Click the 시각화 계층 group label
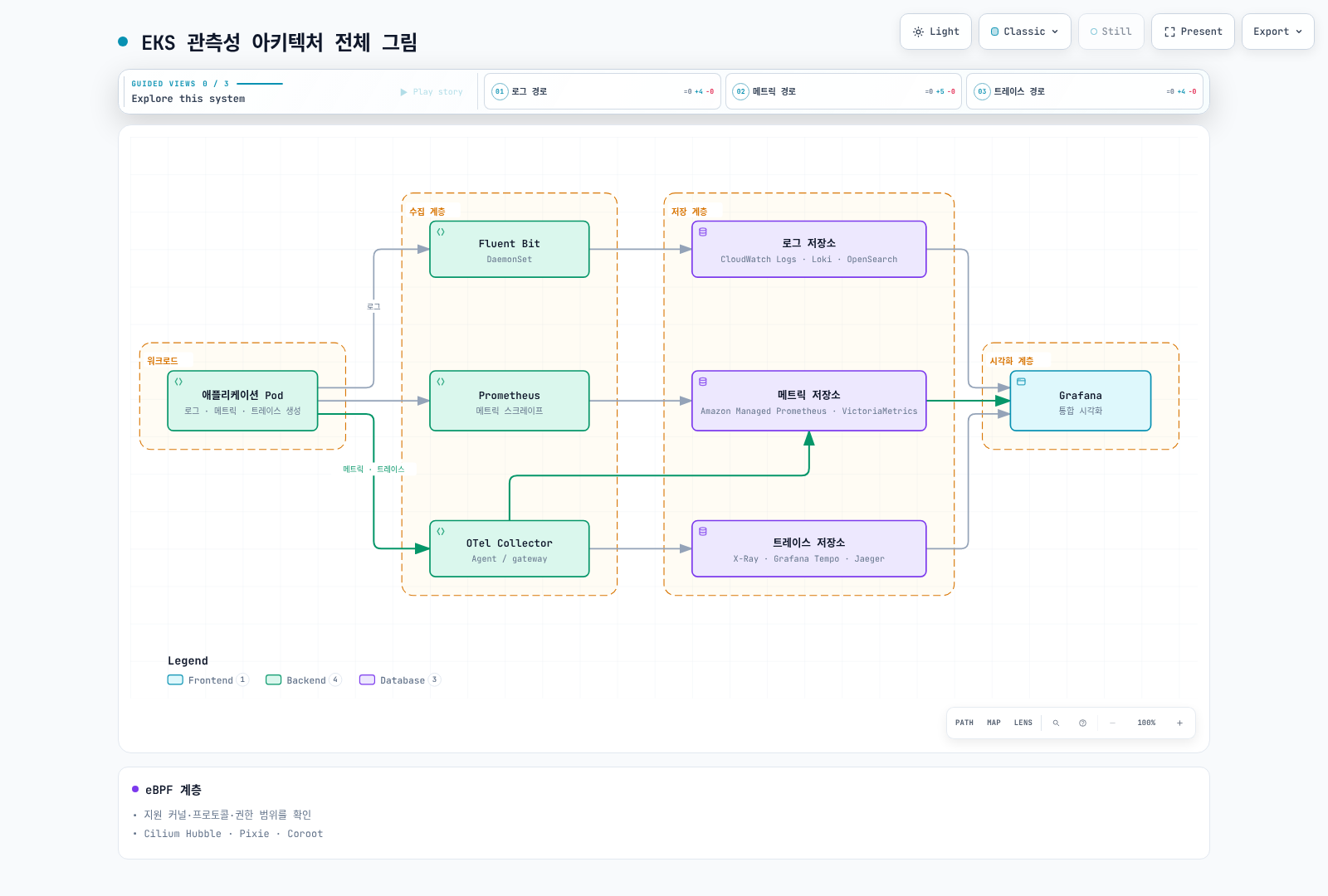Screen dimensions: 1328x896 click(1011, 361)
